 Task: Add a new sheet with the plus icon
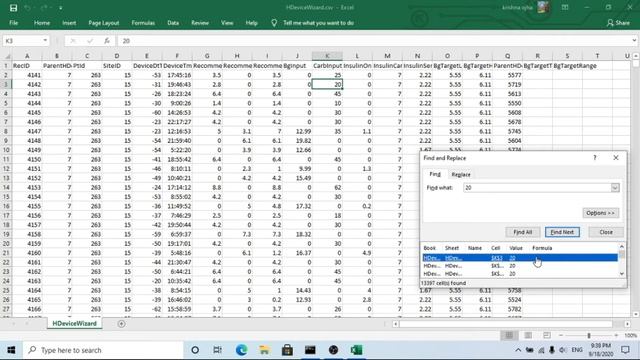coord(121,324)
